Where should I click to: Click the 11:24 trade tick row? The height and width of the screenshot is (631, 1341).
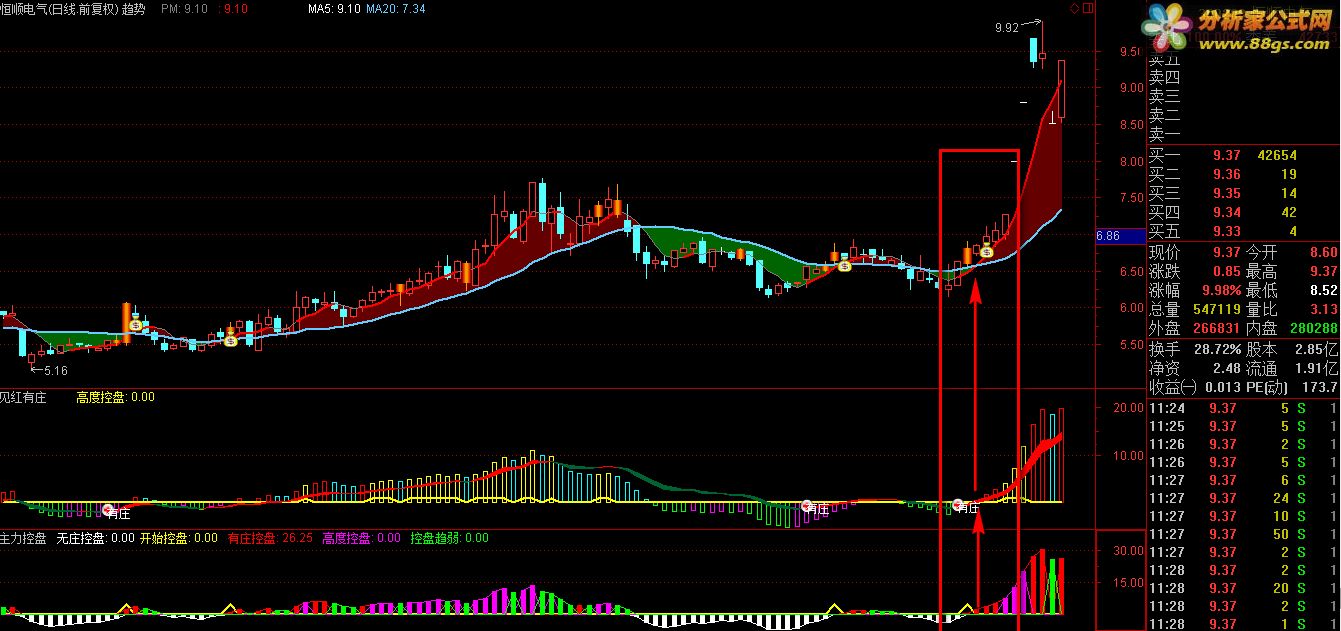(x=1244, y=408)
